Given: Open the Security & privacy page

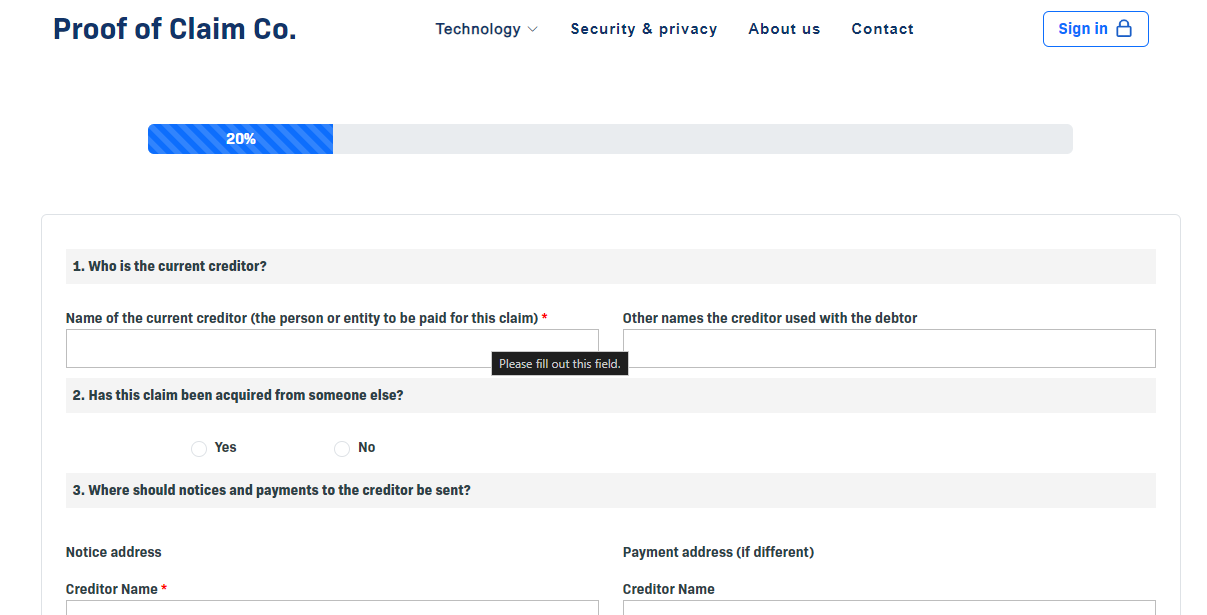Looking at the screenshot, I should pyautogui.click(x=643, y=29).
